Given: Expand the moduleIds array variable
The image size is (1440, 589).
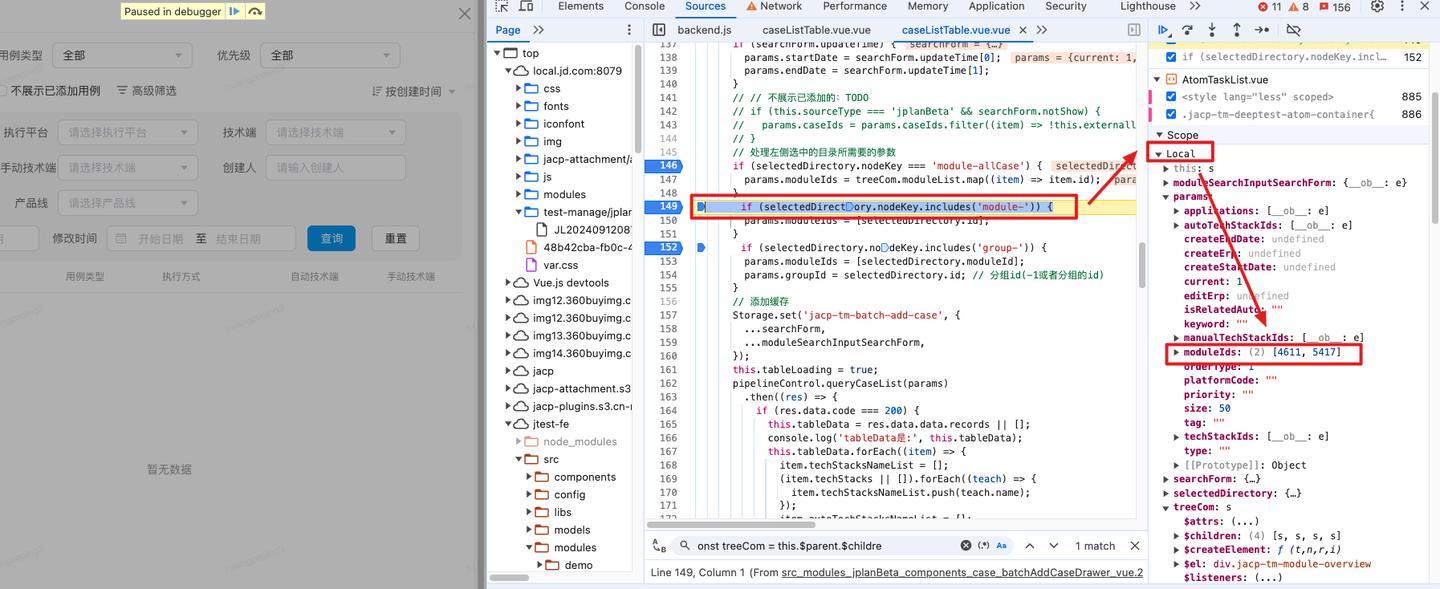Looking at the screenshot, I should click(x=1177, y=353).
